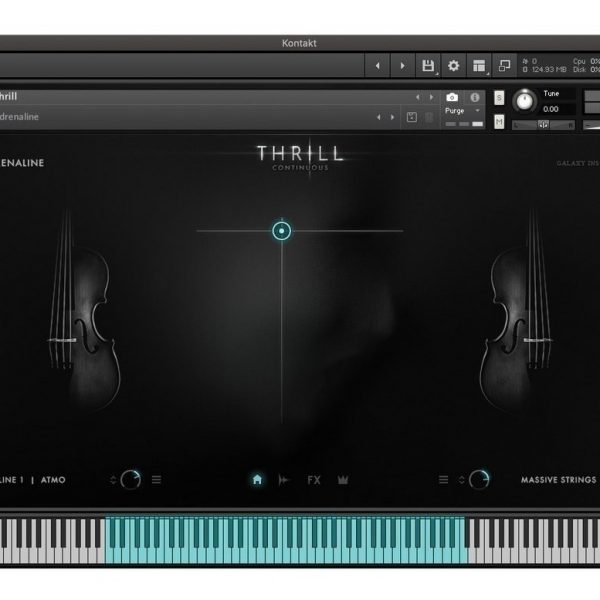Image resolution: width=600 pixels, height=600 pixels.
Task: Go to next snapshot on Adrenaline row
Action: [x=392, y=117]
